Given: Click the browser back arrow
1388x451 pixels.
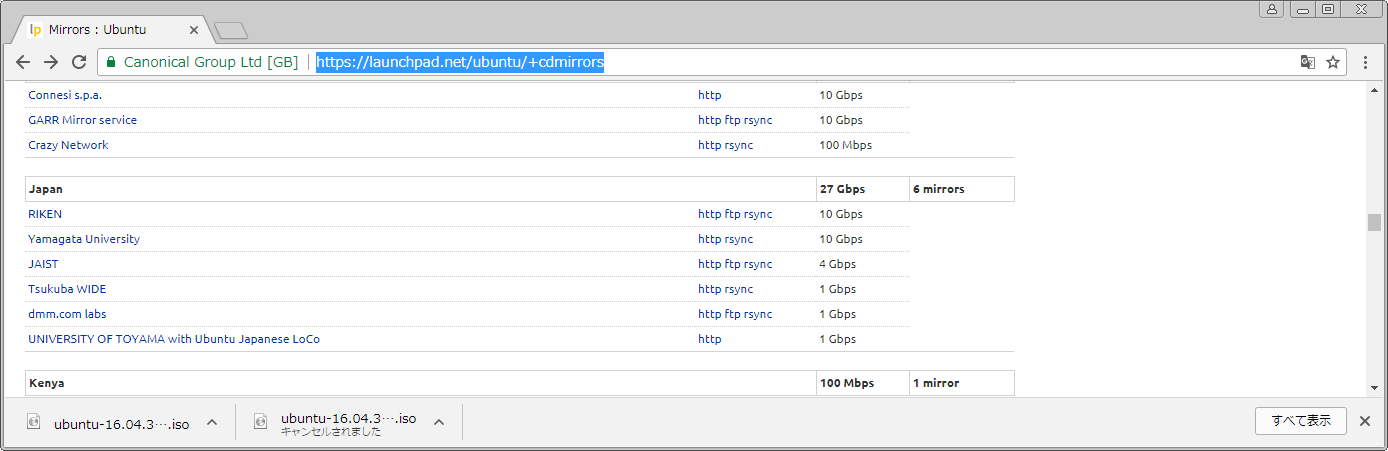Looking at the screenshot, I should coord(23,62).
